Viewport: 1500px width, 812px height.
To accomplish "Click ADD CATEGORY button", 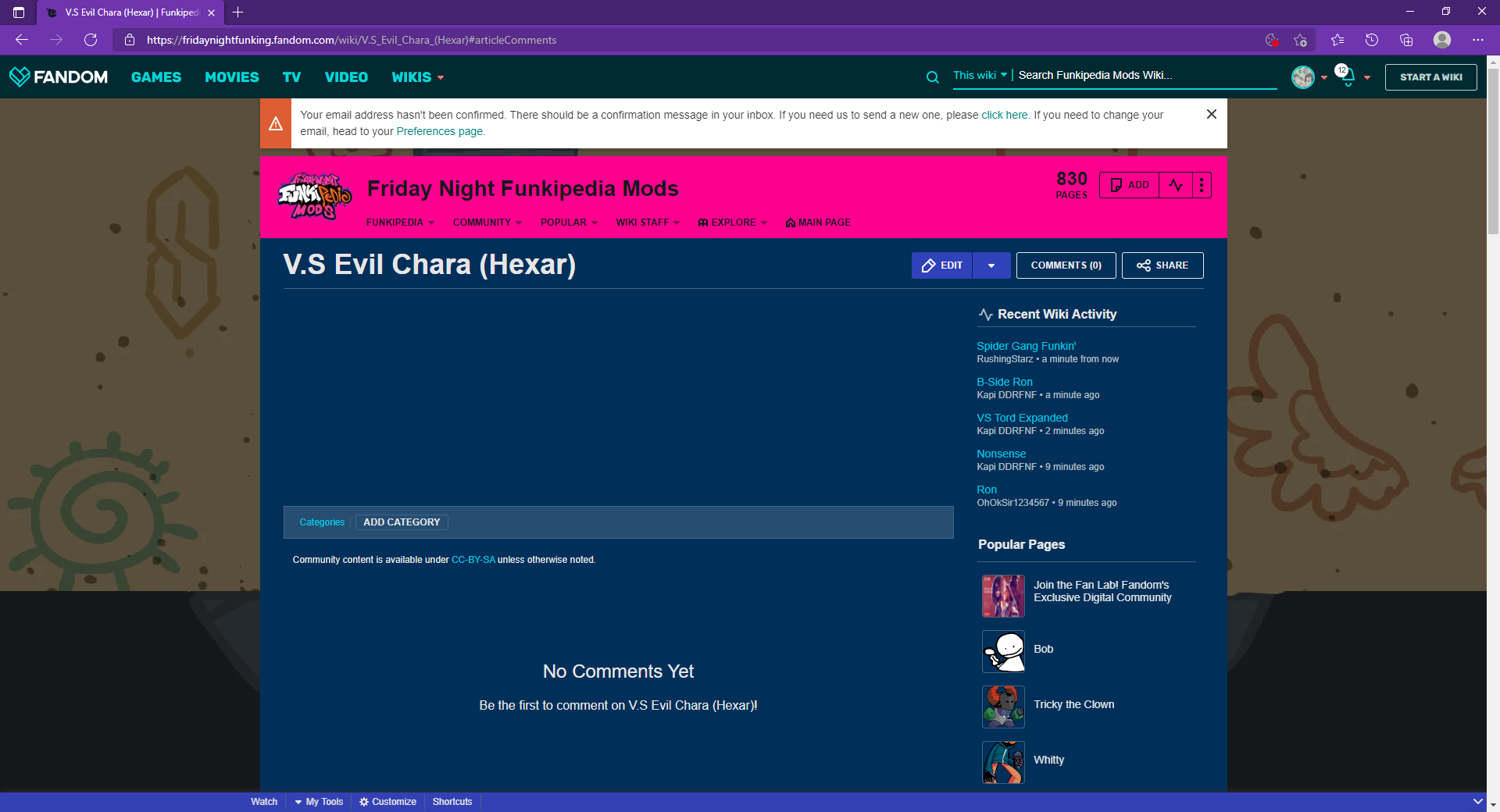I will (402, 522).
